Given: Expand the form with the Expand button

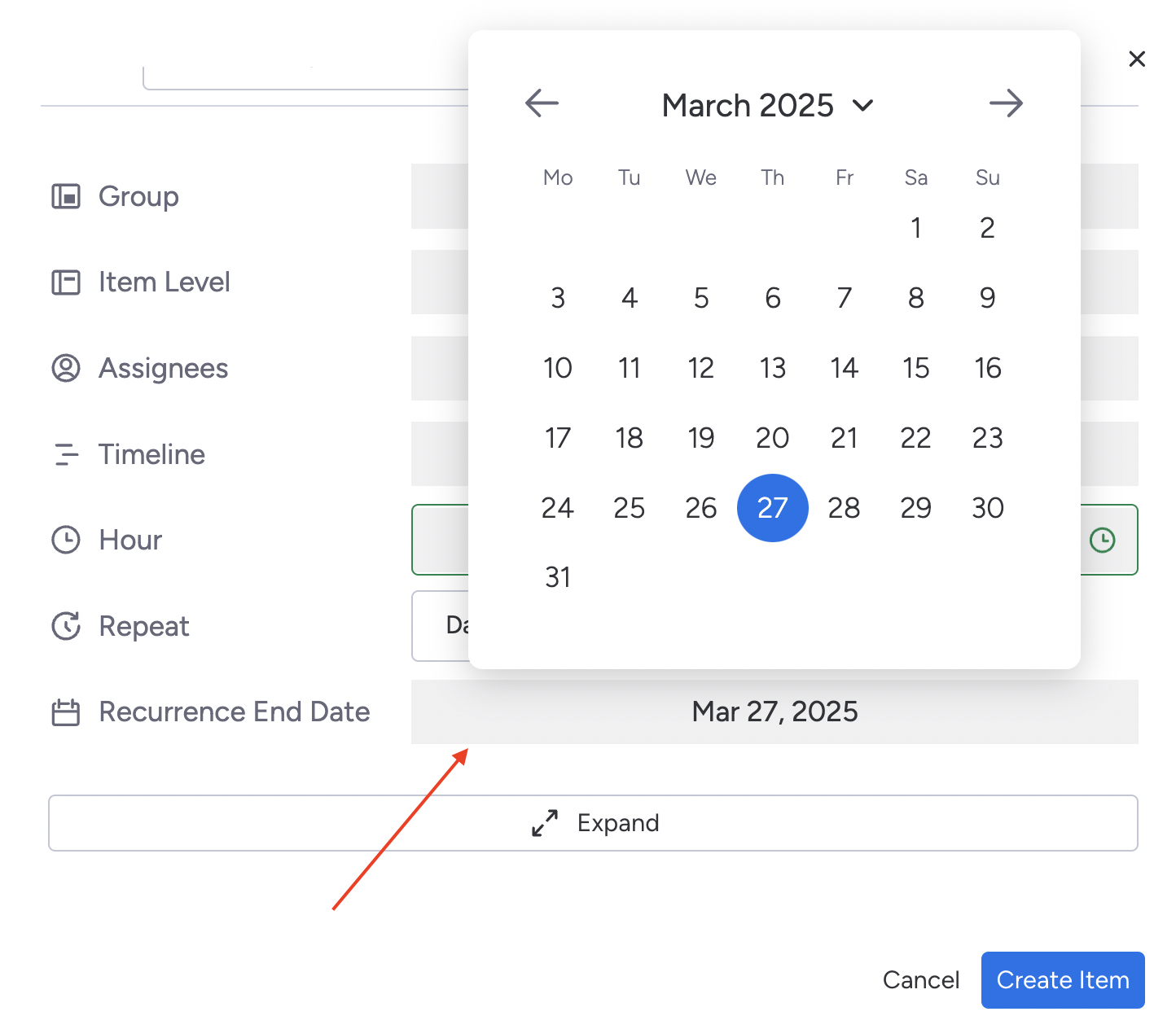Looking at the screenshot, I should pos(593,823).
